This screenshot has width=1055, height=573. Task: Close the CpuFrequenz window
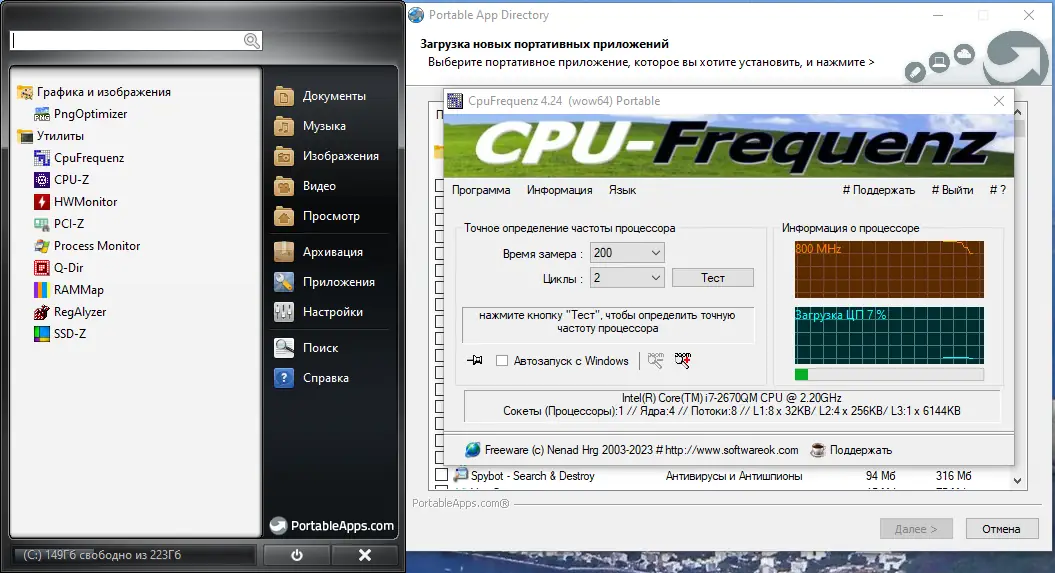point(998,101)
